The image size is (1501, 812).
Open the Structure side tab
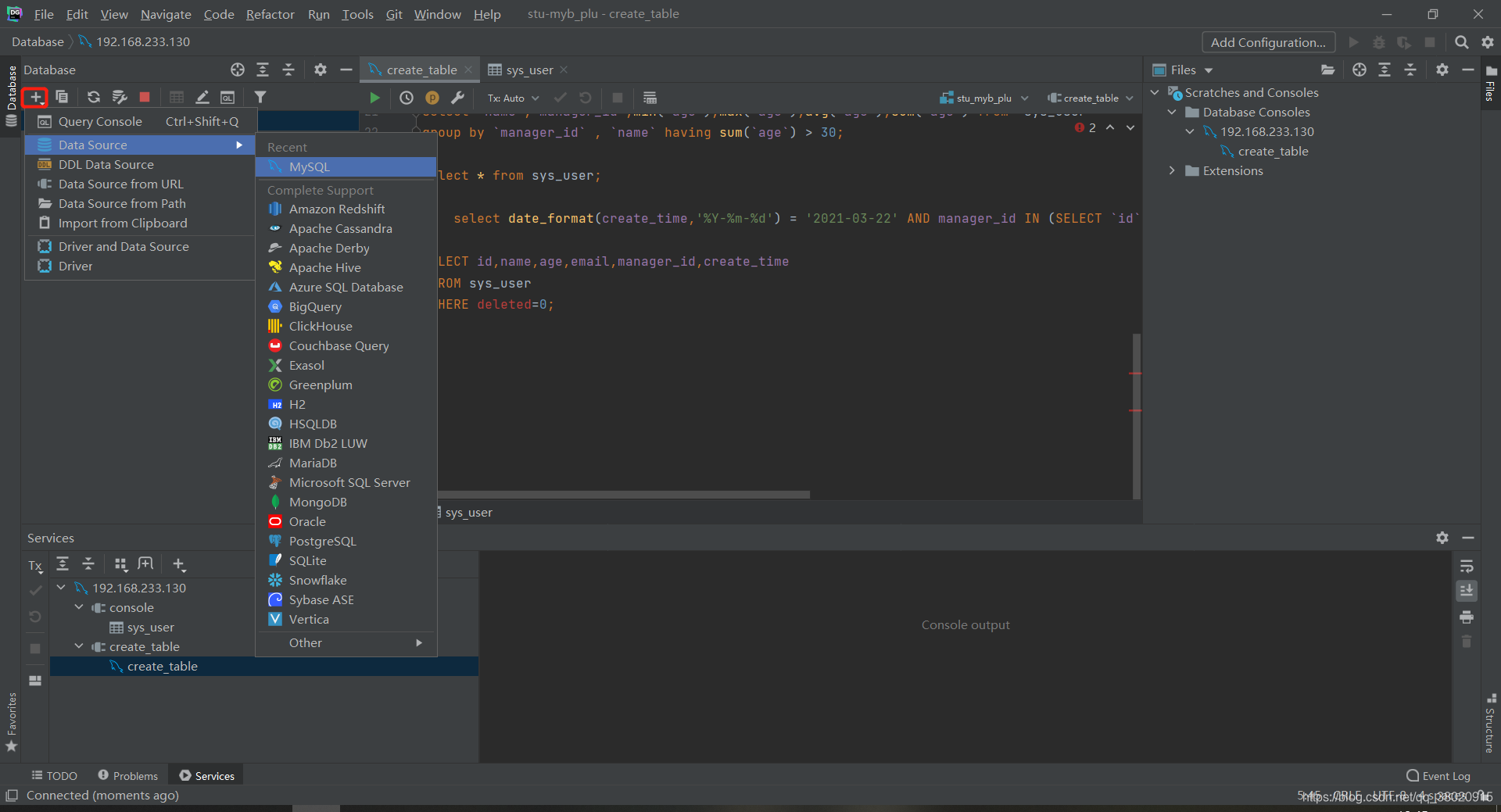tap(1490, 724)
